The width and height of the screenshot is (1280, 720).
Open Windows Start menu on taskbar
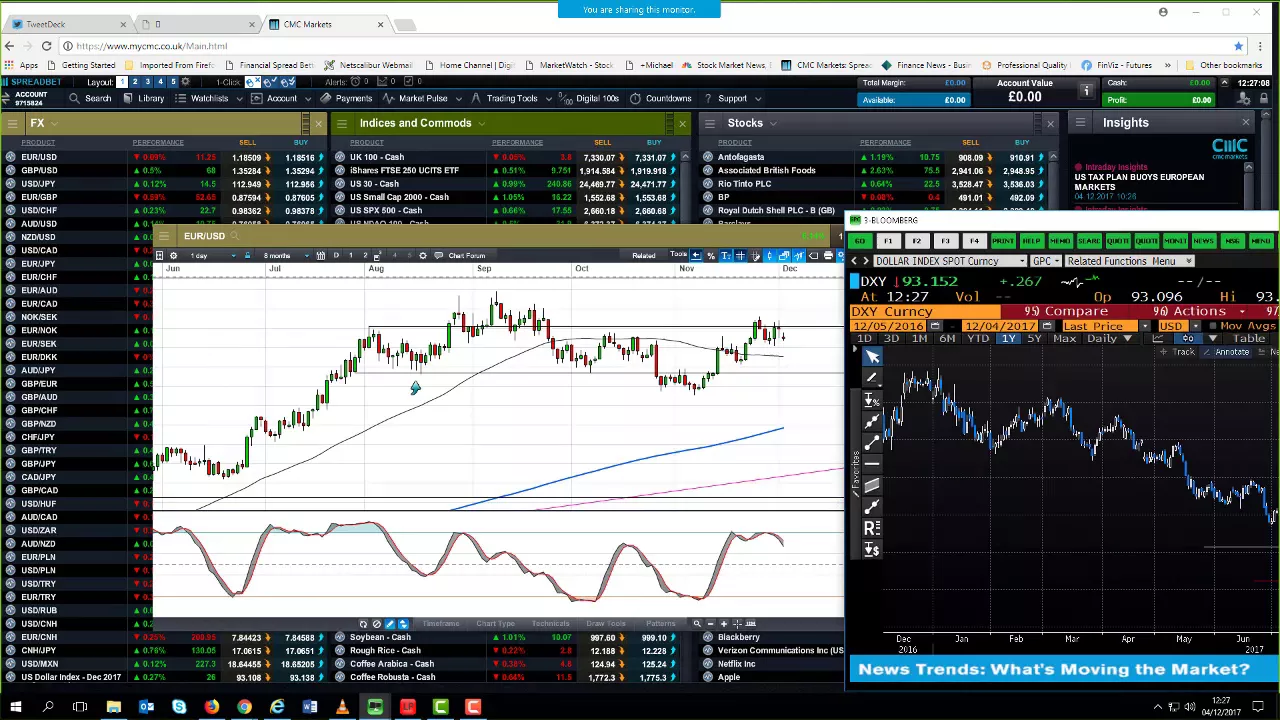(x=15, y=708)
